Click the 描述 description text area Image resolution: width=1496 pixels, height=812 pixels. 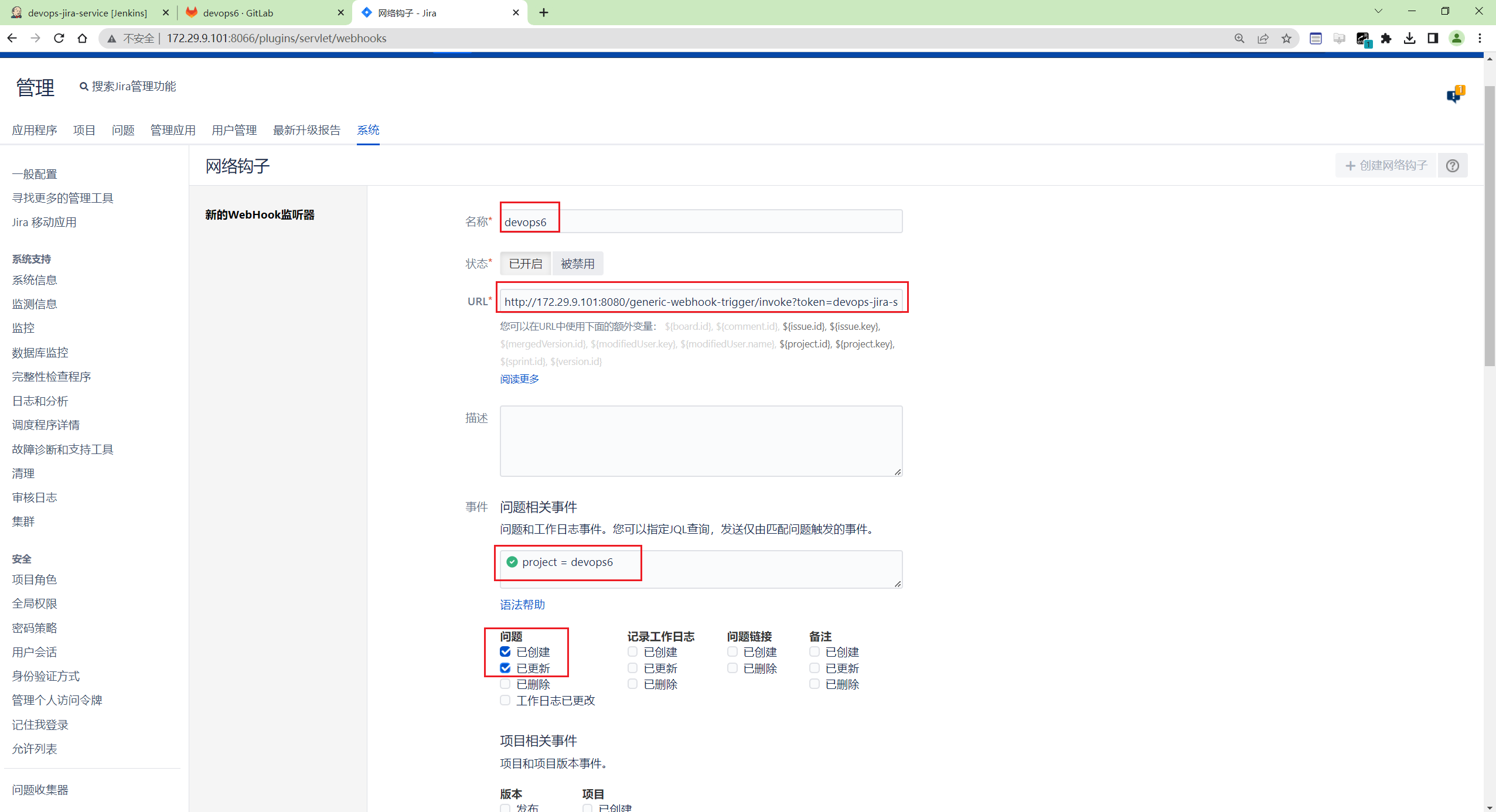point(701,441)
